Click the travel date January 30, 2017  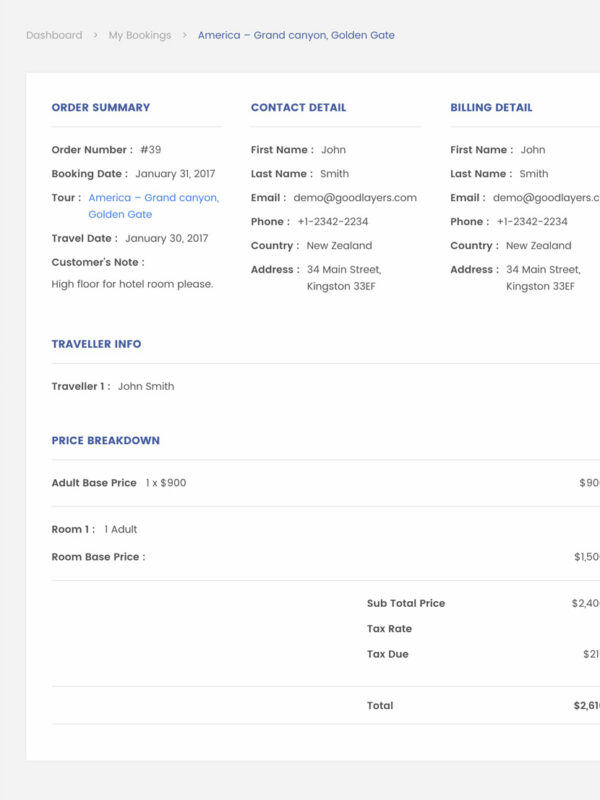point(166,239)
